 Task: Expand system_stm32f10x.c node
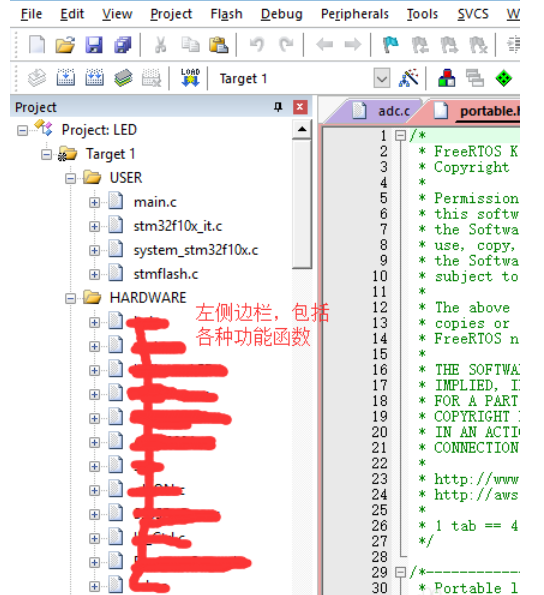pyautogui.click(x=94, y=250)
